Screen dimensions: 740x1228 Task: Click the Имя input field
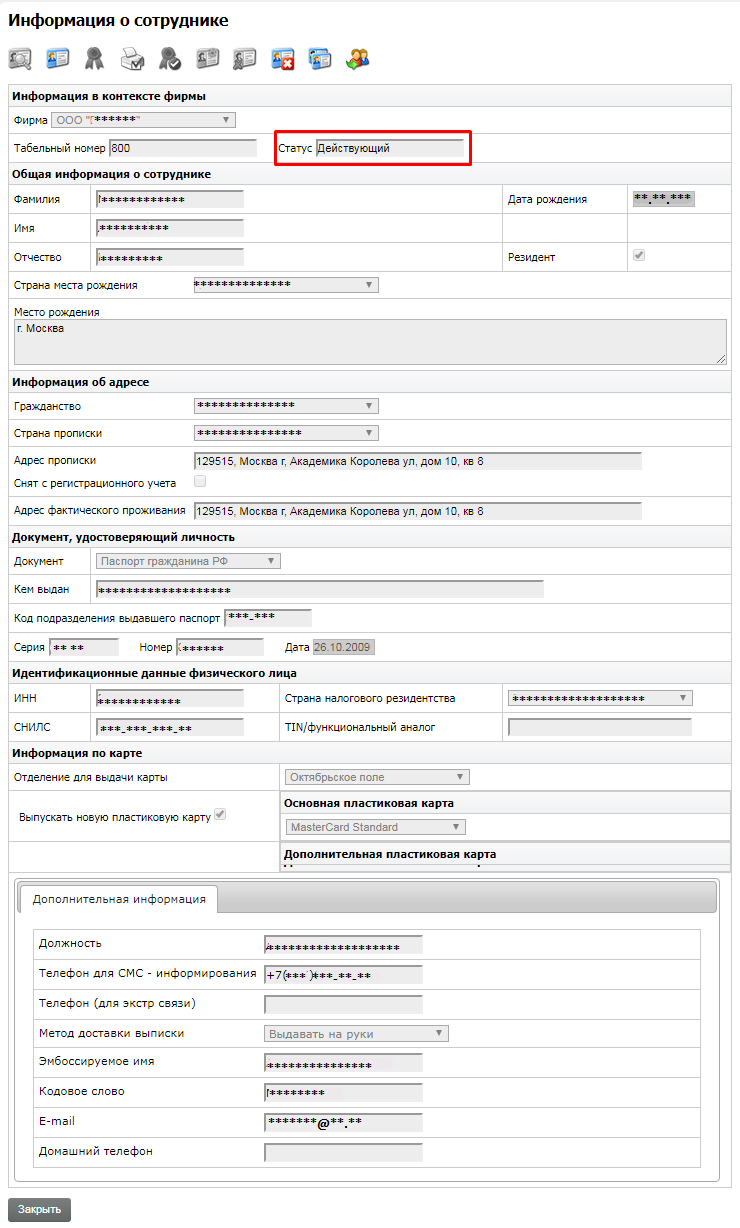click(170, 228)
